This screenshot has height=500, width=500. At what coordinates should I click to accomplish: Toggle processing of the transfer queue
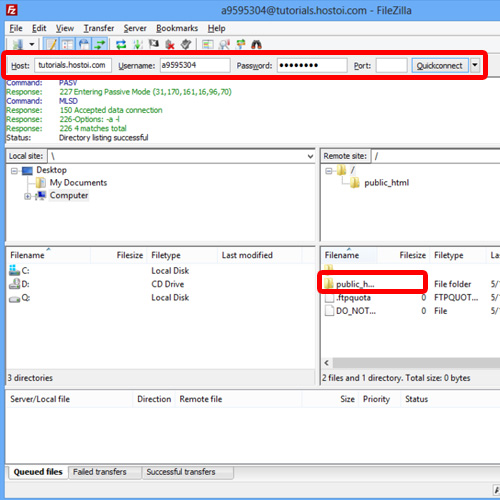[138, 44]
